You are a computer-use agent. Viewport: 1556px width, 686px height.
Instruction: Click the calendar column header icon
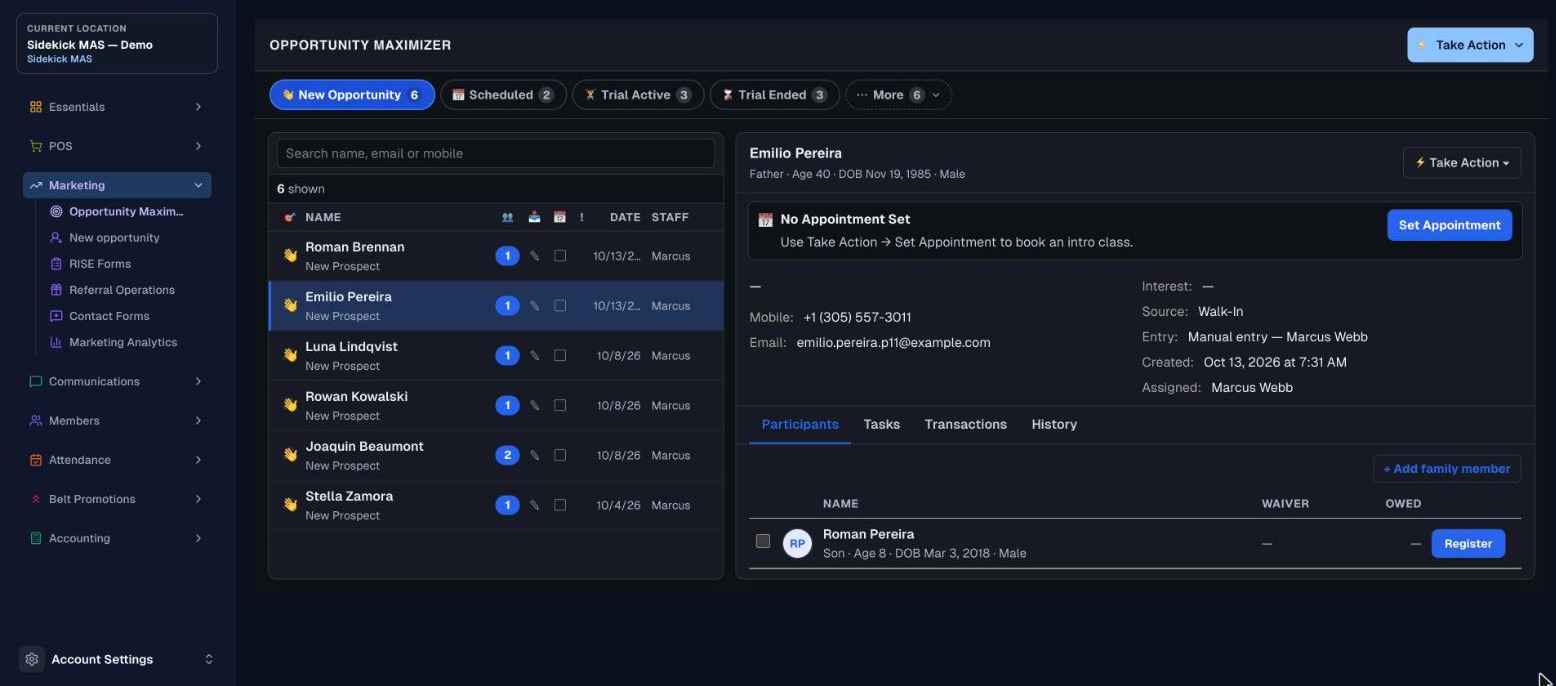point(560,217)
